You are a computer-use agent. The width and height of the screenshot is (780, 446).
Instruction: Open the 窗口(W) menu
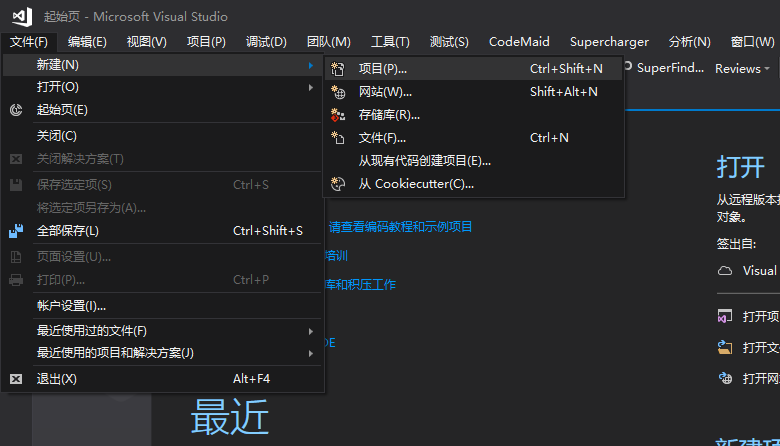752,42
